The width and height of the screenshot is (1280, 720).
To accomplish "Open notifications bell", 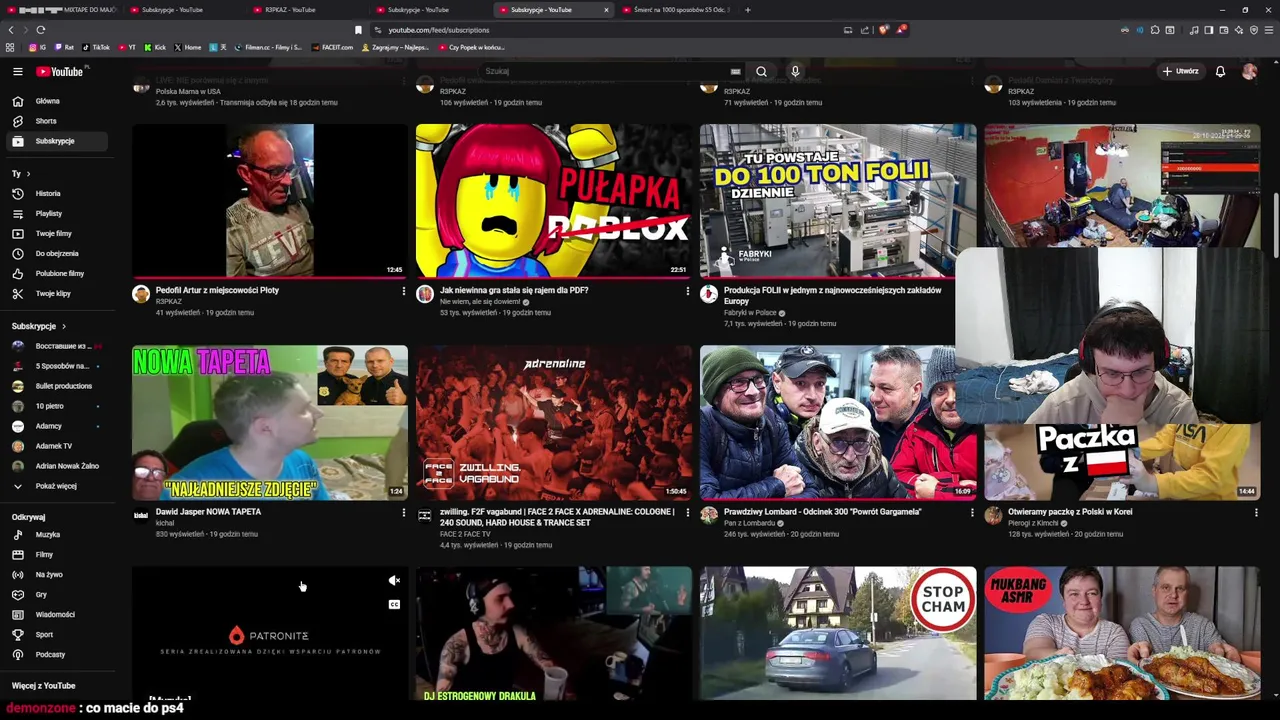I will pos(1220,71).
